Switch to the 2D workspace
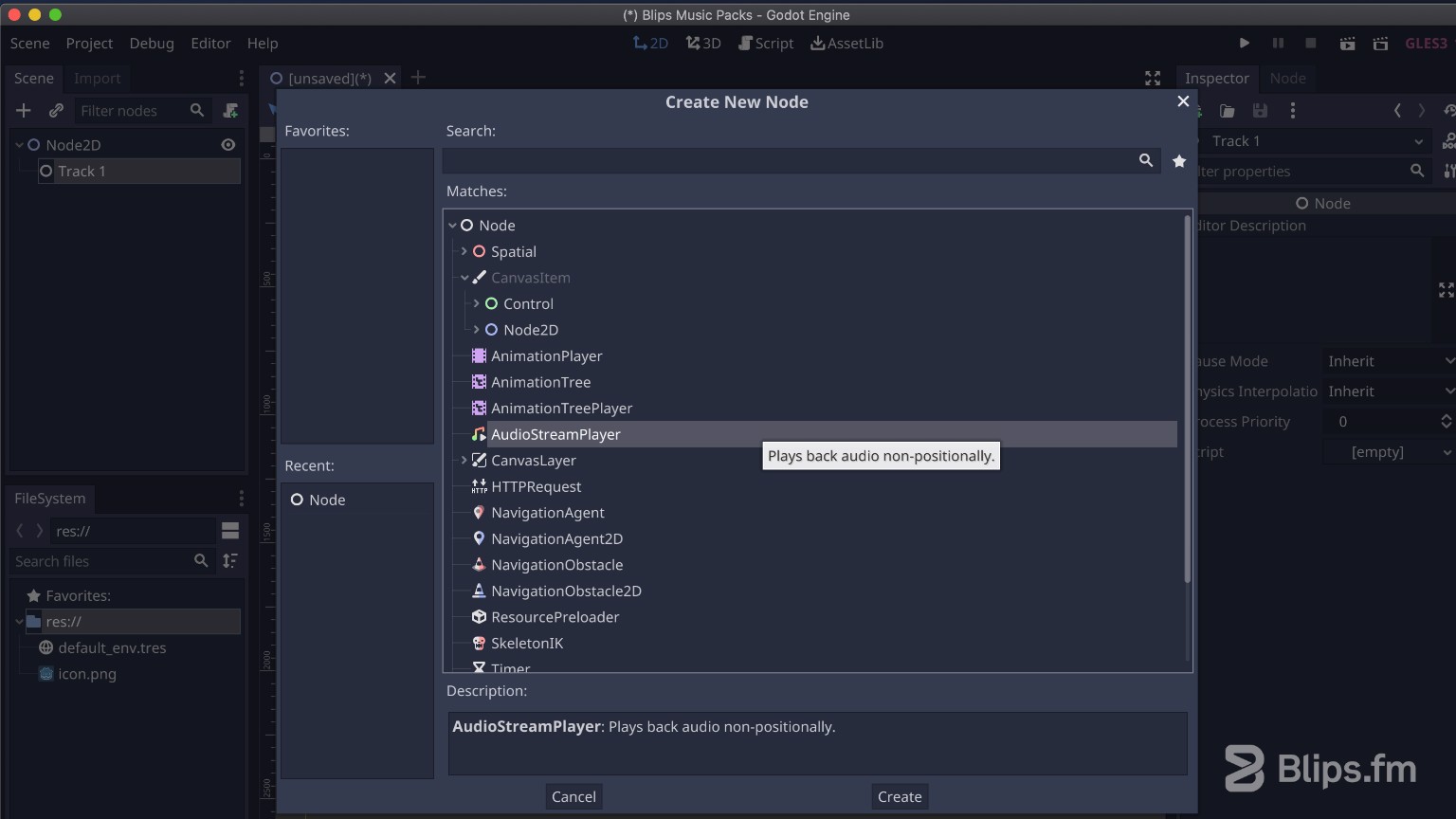The image size is (1456, 819). pyautogui.click(x=650, y=44)
